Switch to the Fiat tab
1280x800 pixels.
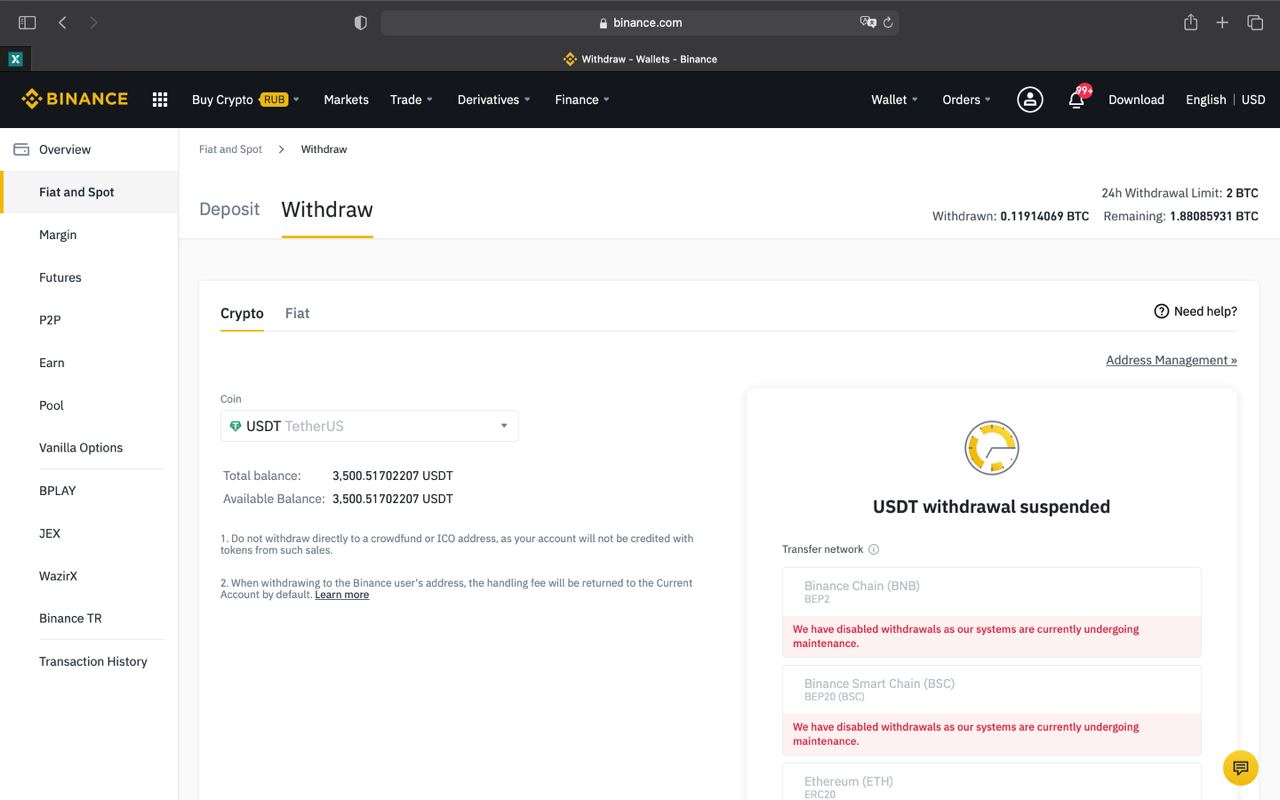tap(297, 313)
